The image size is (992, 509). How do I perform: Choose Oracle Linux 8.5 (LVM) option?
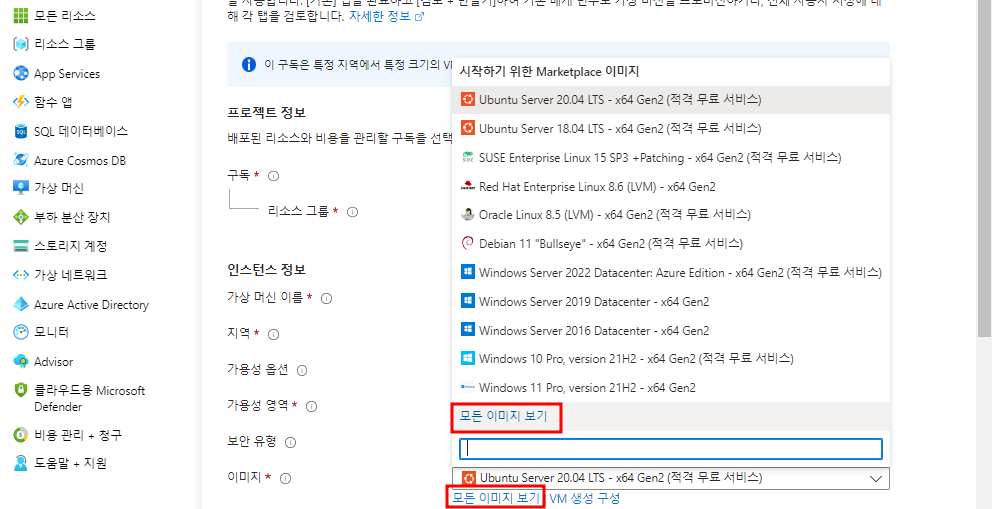click(x=671, y=215)
